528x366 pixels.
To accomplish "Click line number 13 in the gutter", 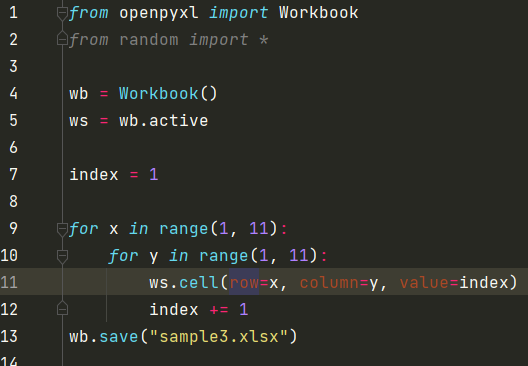I will (9, 336).
